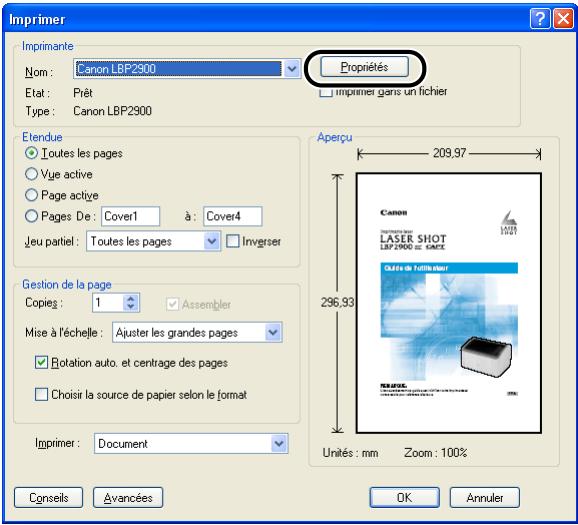Open the Avancées settings
Viewport: 578px width, 525px height.
click(128, 497)
